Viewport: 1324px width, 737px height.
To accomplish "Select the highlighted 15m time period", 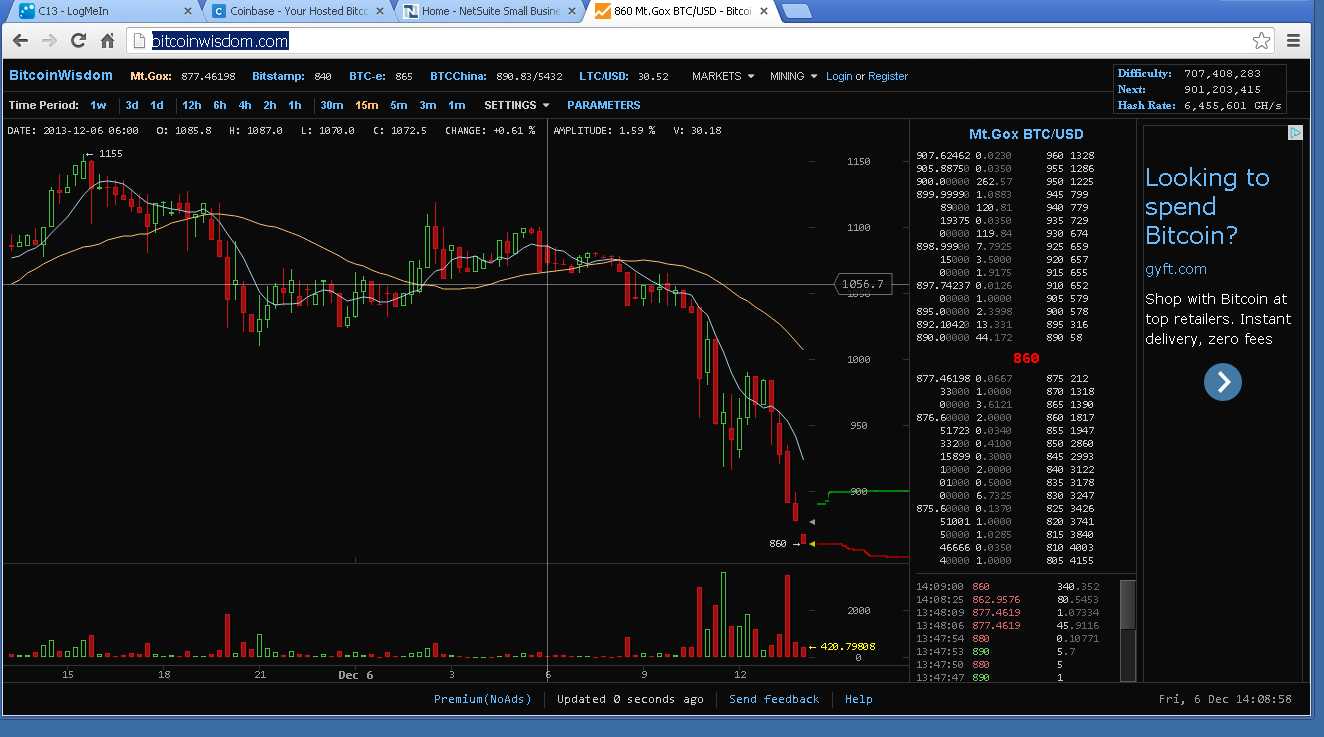I will [x=367, y=105].
